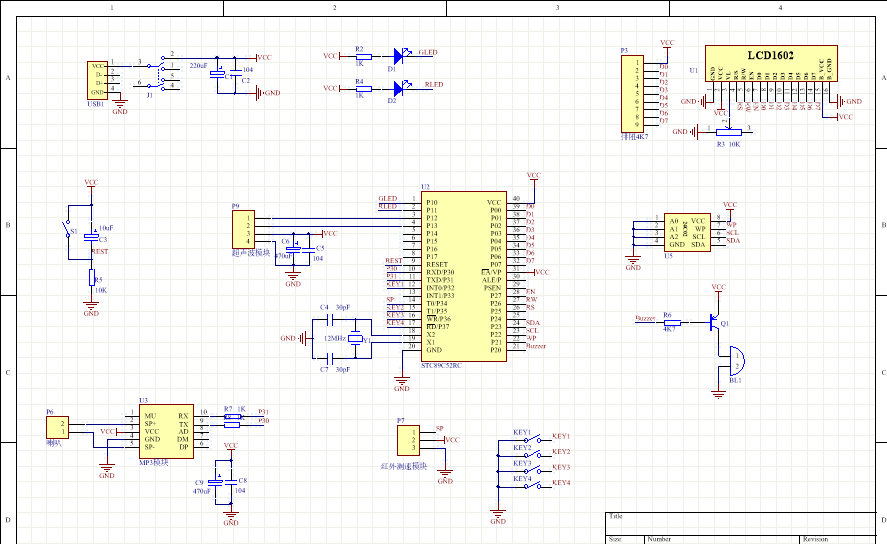
Task: Click the "MP3模块" label under U3
Action: [154, 463]
